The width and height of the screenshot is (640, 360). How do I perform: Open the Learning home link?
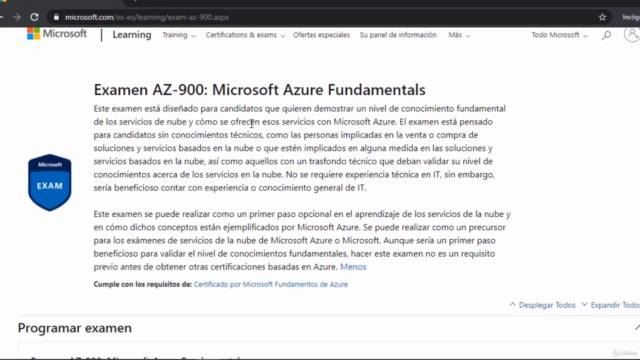click(x=132, y=35)
